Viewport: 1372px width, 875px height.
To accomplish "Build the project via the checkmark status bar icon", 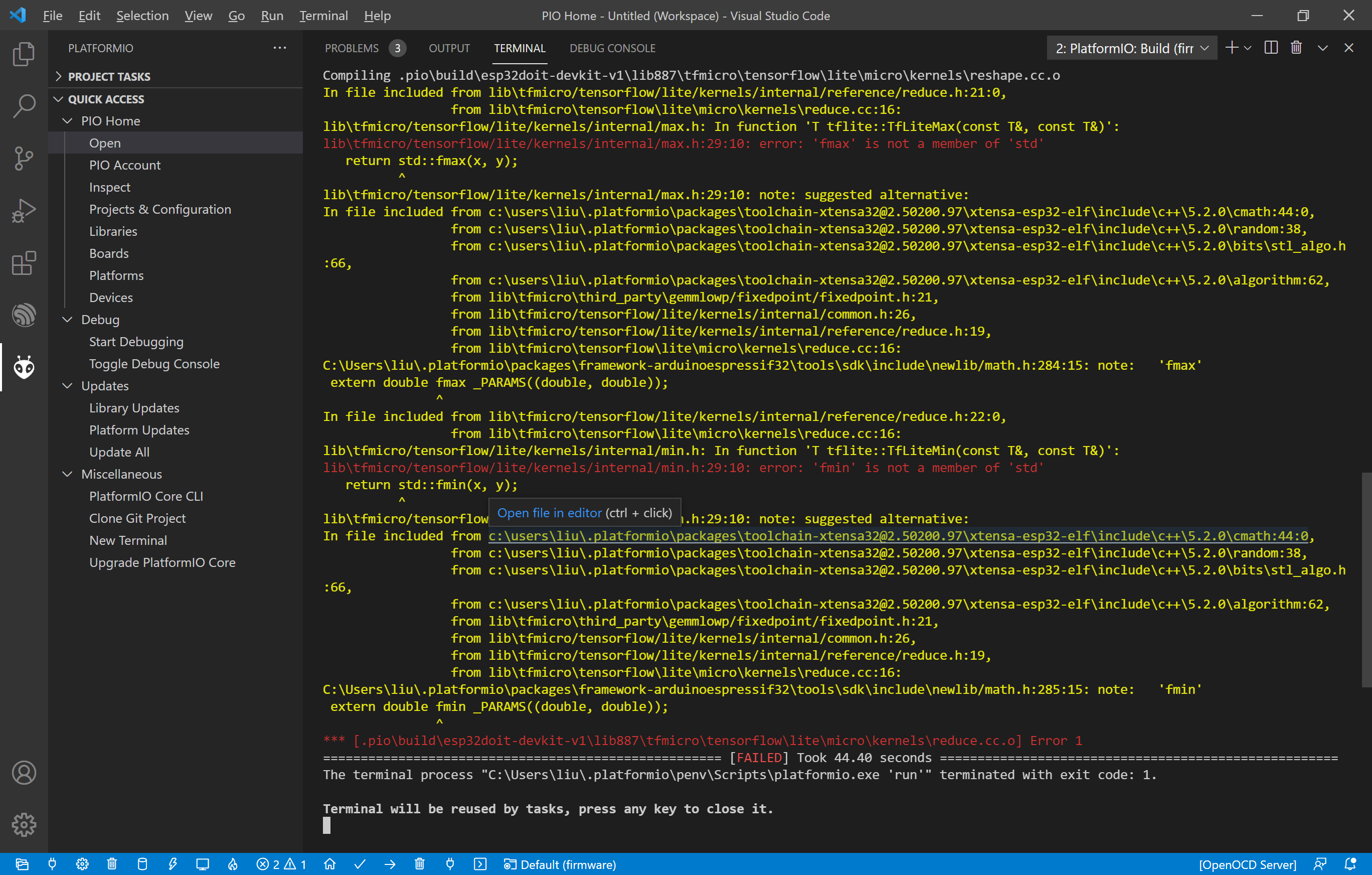I will pos(360,863).
